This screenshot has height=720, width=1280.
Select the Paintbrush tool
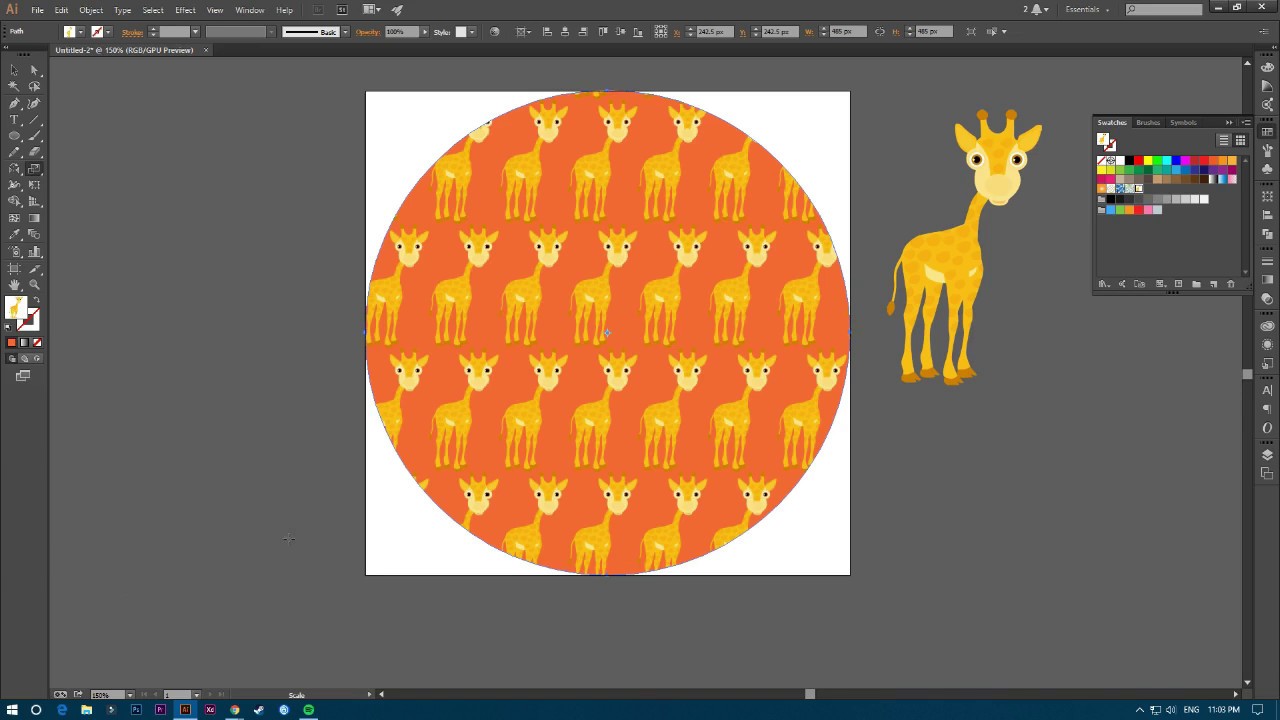[34, 136]
